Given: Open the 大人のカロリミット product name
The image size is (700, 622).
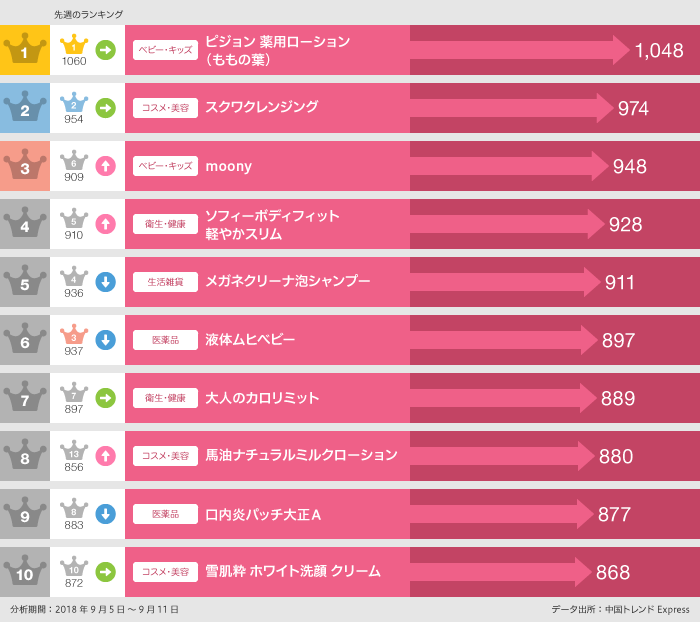Looking at the screenshot, I should 262,398.
